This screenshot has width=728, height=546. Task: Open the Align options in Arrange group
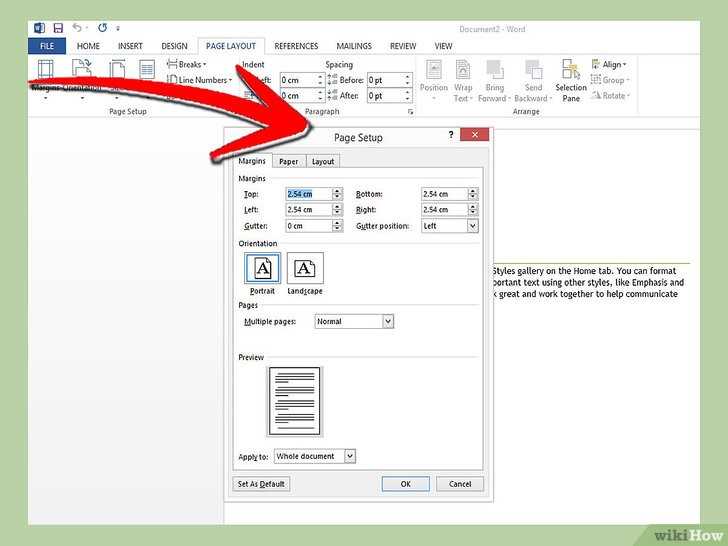[x=609, y=65]
